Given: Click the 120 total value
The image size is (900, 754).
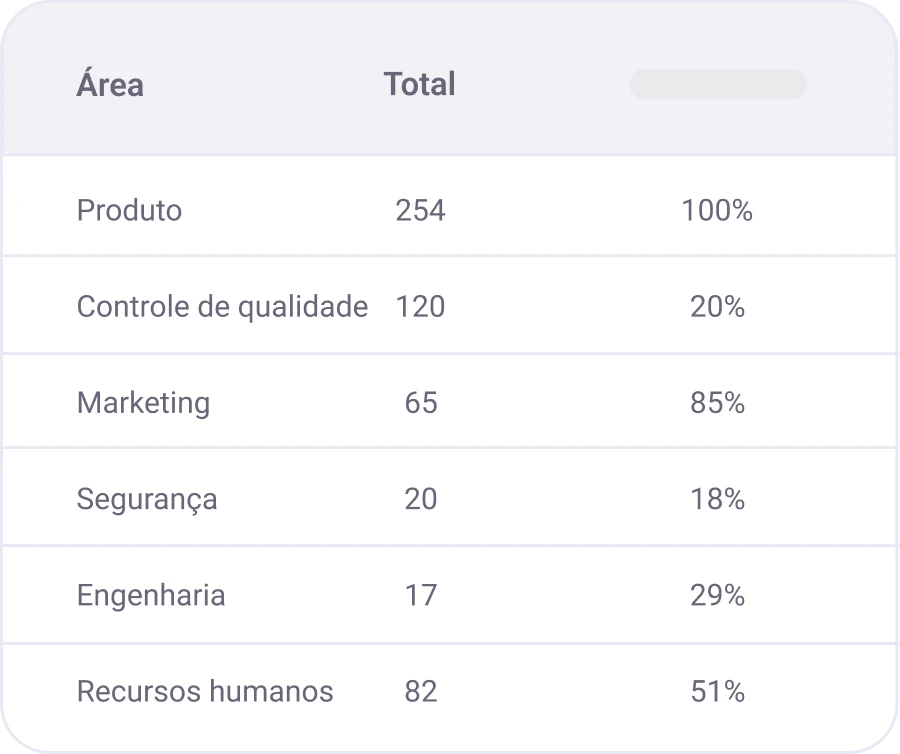Looking at the screenshot, I should (x=420, y=307).
